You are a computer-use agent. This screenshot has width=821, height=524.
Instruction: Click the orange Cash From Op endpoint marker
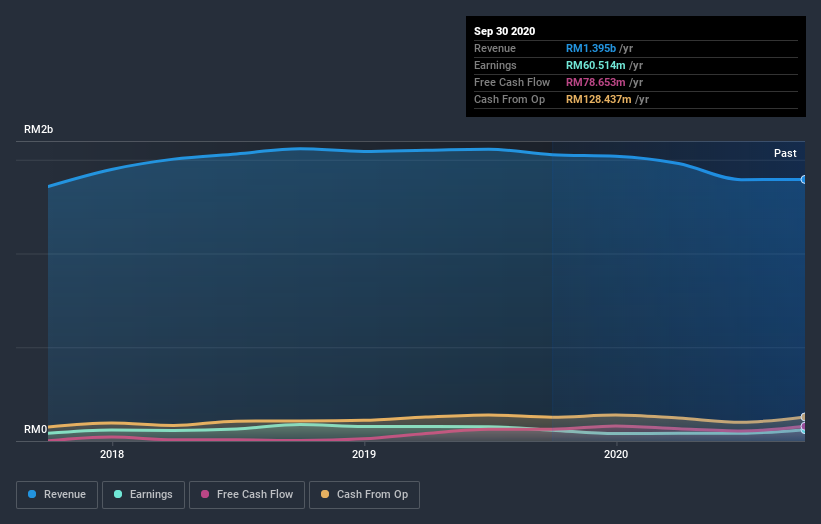(803, 417)
